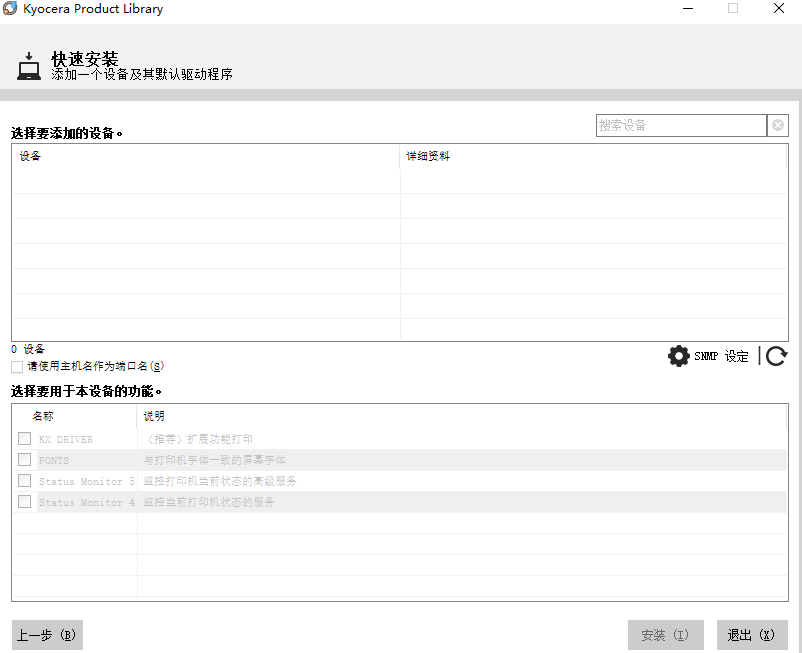The height and width of the screenshot is (653, 802).
Task: Click the gray X inside the 搜索设备 field
Action: coord(777,125)
